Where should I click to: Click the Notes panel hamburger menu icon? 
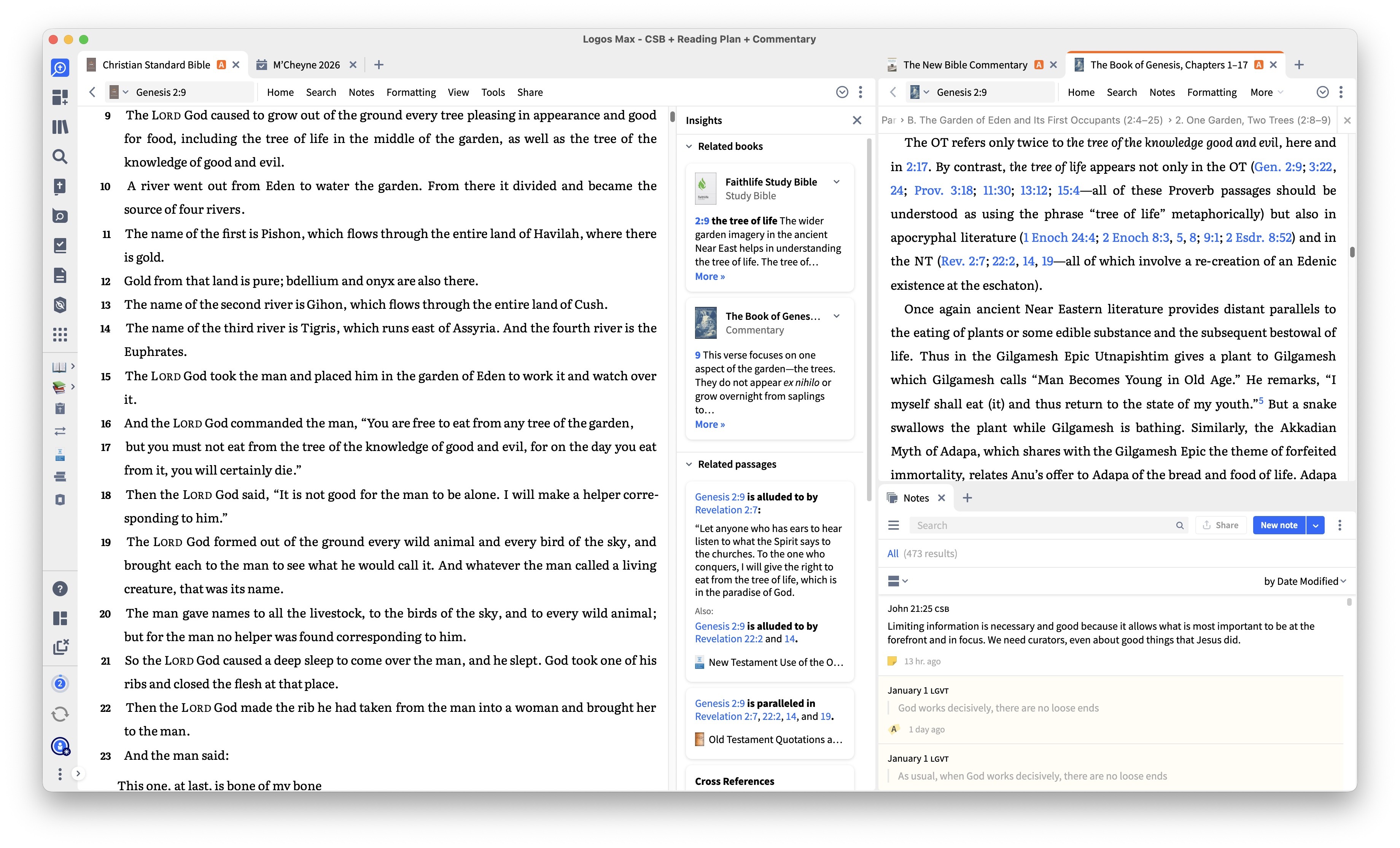click(893, 526)
